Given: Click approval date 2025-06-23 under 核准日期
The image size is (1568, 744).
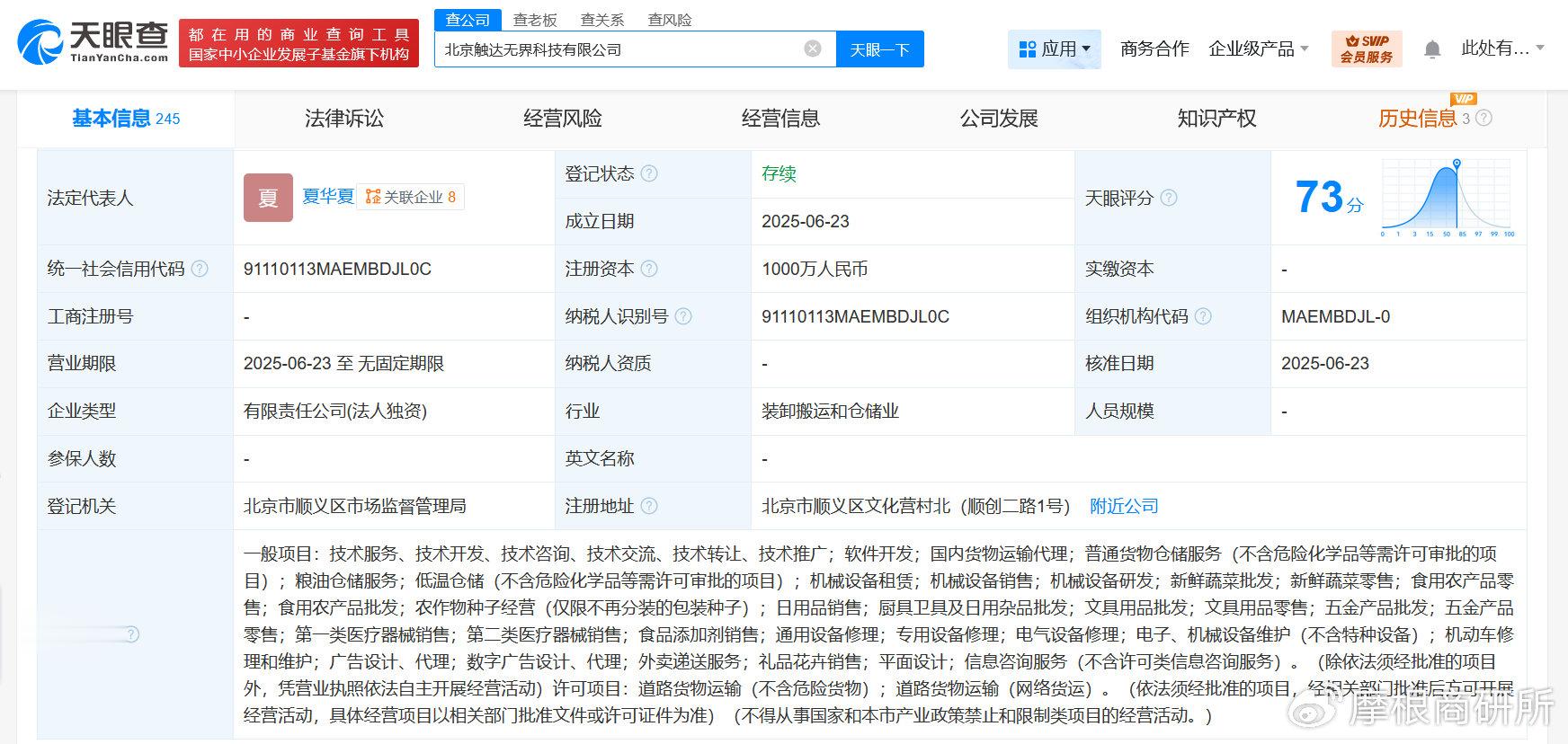Looking at the screenshot, I should 1324,363.
